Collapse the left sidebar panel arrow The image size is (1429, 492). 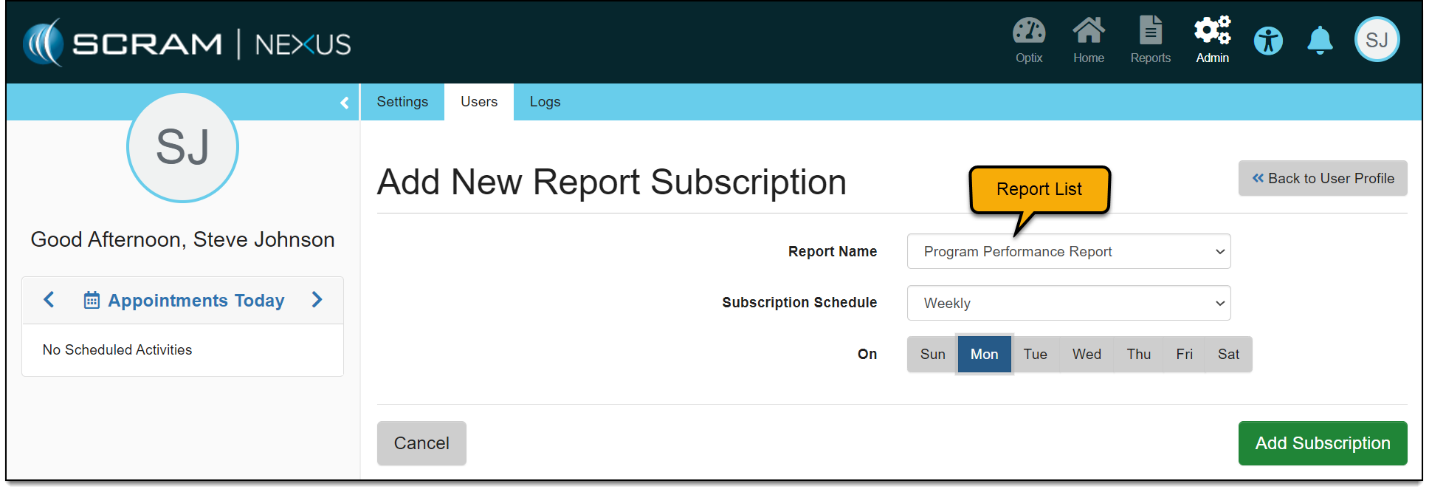[x=344, y=102]
